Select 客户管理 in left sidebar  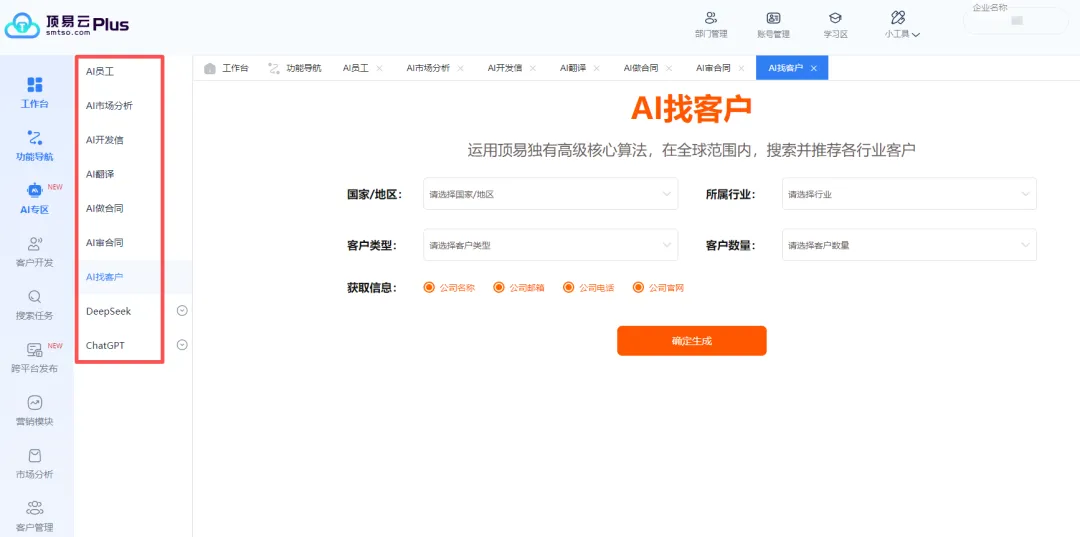[x=34, y=517]
